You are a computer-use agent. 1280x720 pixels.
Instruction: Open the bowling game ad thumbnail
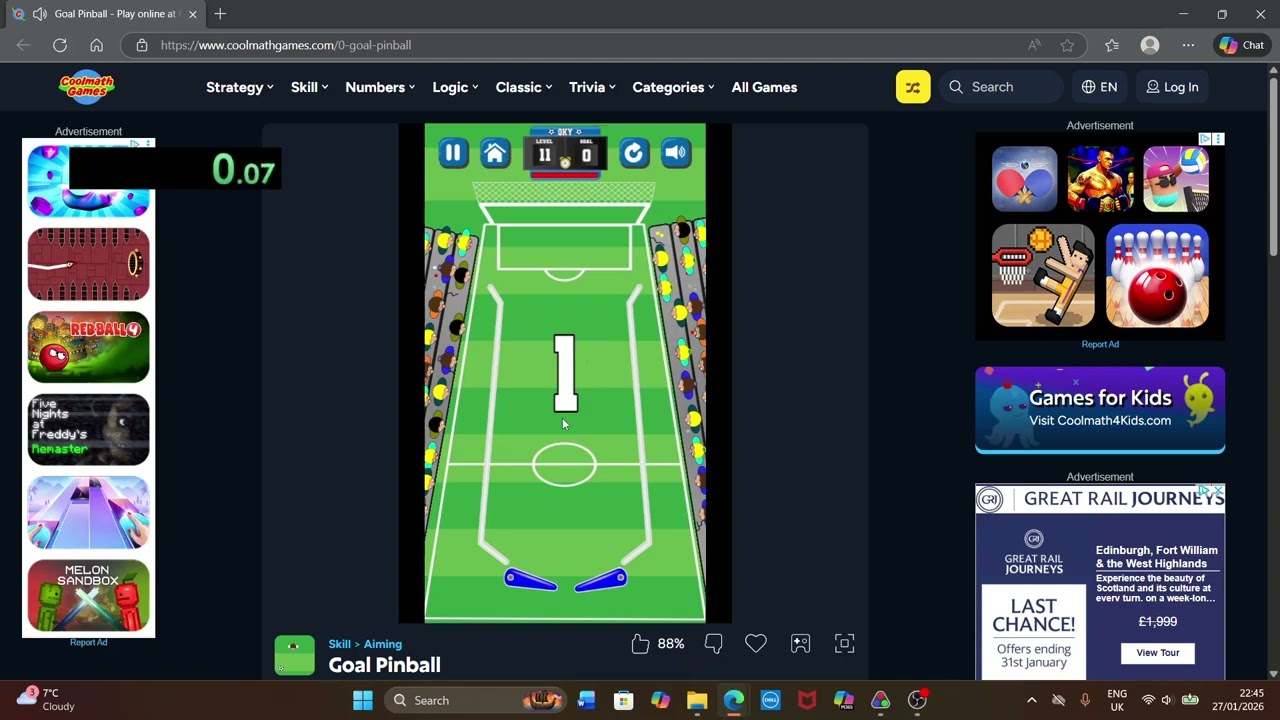(x=1157, y=276)
